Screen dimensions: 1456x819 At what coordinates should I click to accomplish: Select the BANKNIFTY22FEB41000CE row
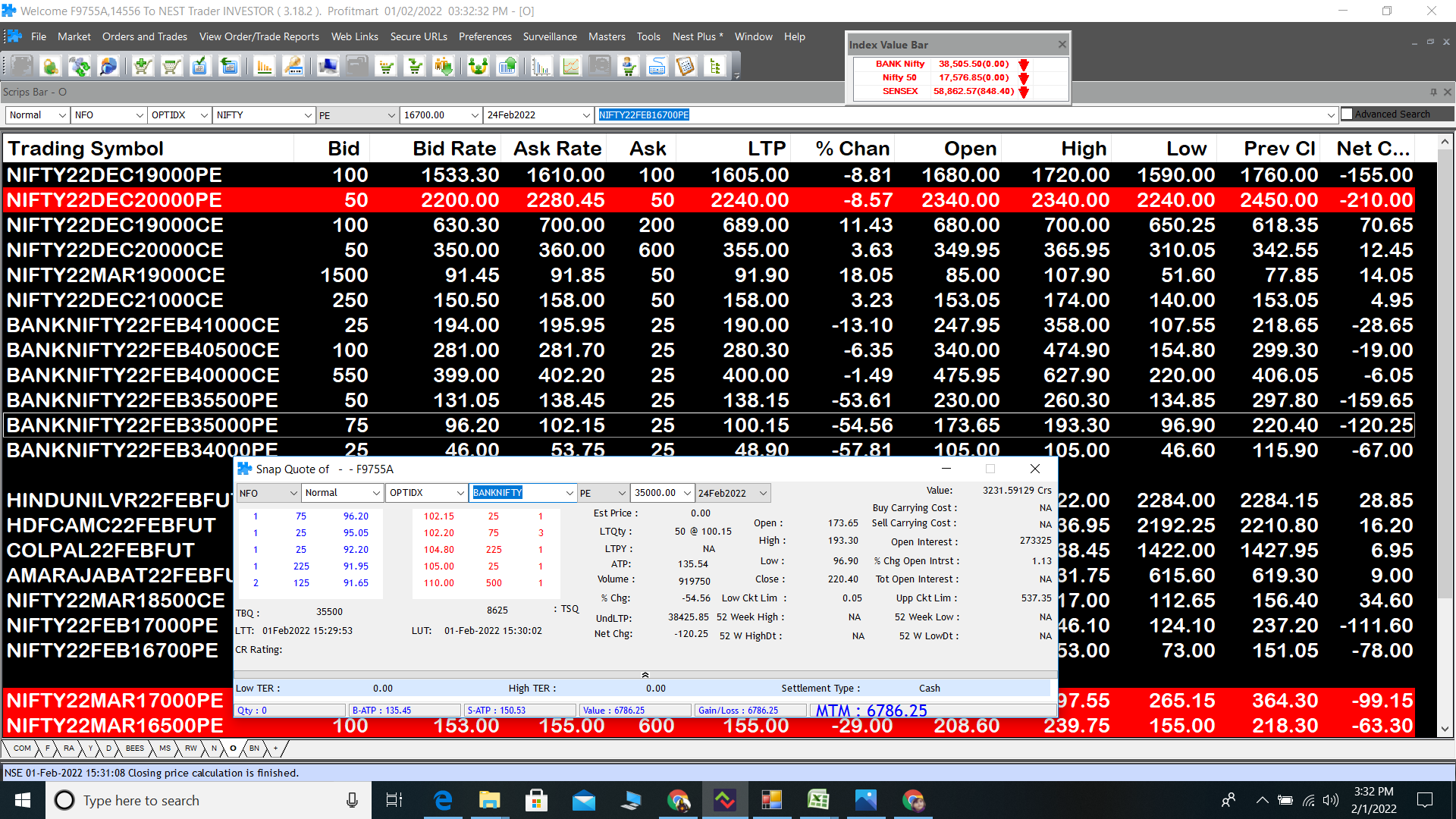tap(710, 325)
